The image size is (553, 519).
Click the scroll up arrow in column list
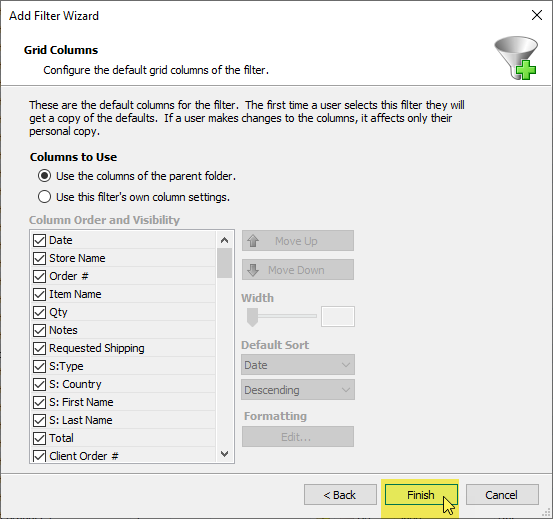(224, 240)
